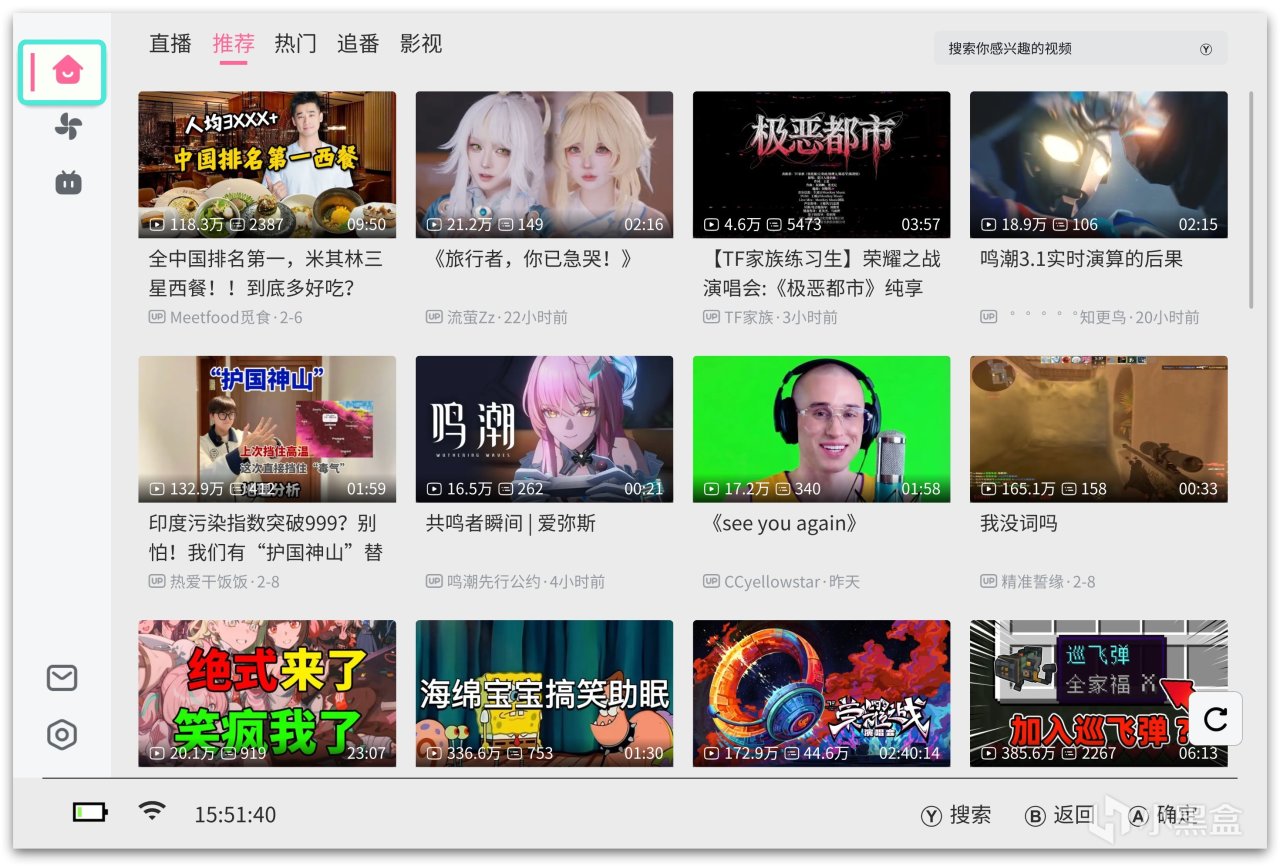Click the Y icon in search box

click(x=1206, y=49)
